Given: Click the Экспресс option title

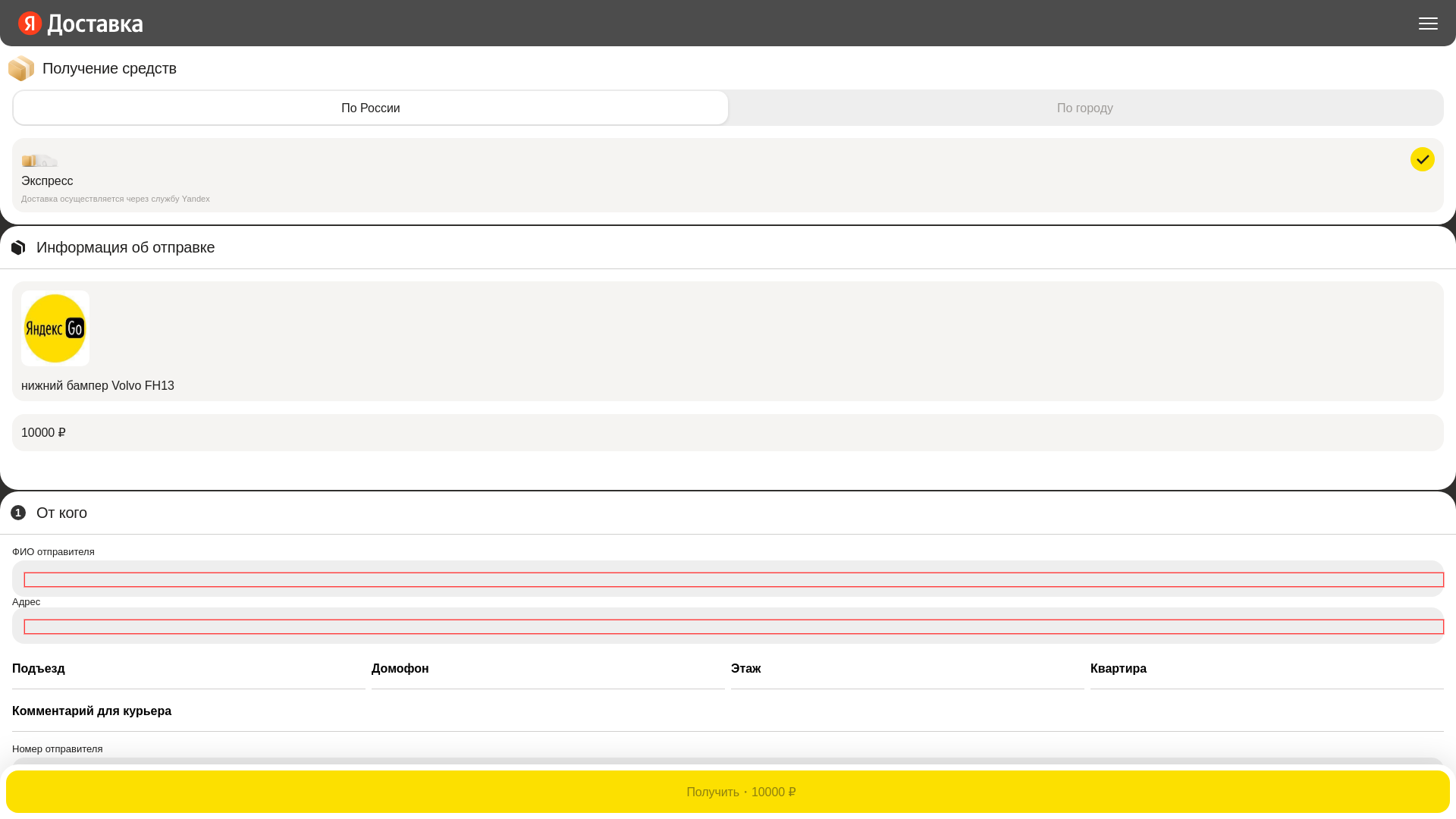Looking at the screenshot, I should click(47, 180).
